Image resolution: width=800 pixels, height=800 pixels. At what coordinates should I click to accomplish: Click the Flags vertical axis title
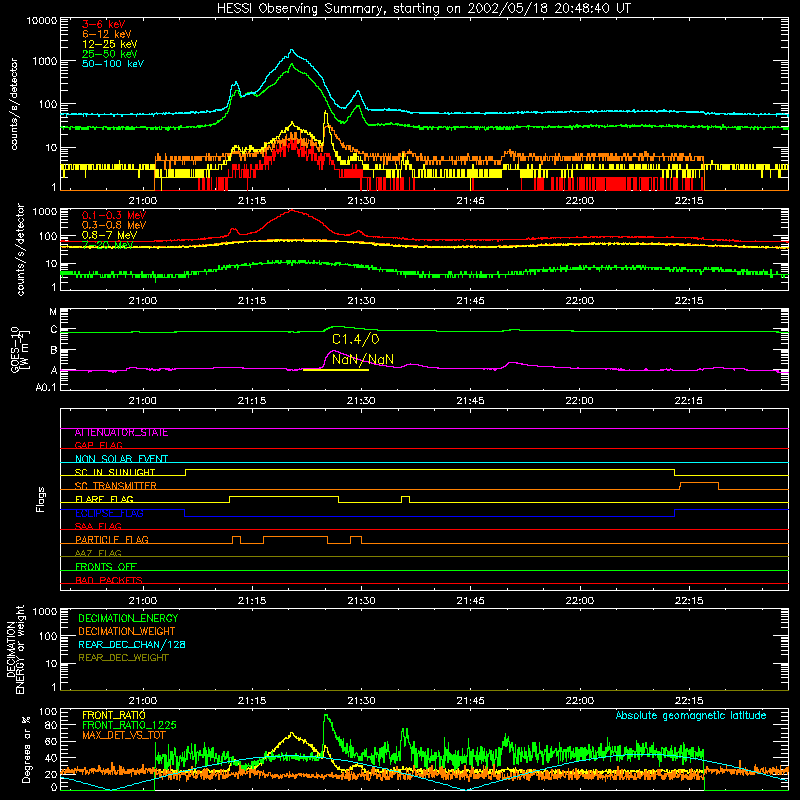[41, 499]
